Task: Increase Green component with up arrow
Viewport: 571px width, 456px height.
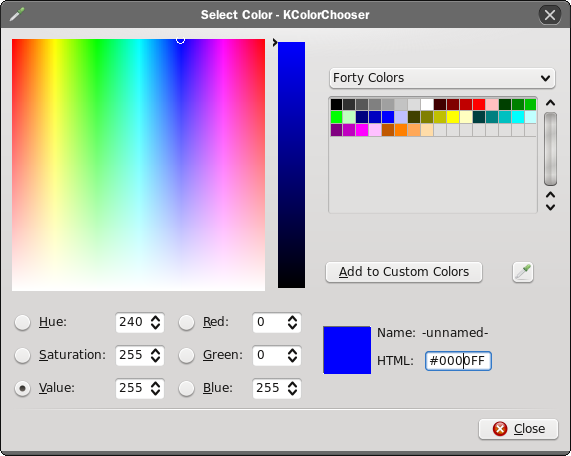Action: click(x=292, y=351)
